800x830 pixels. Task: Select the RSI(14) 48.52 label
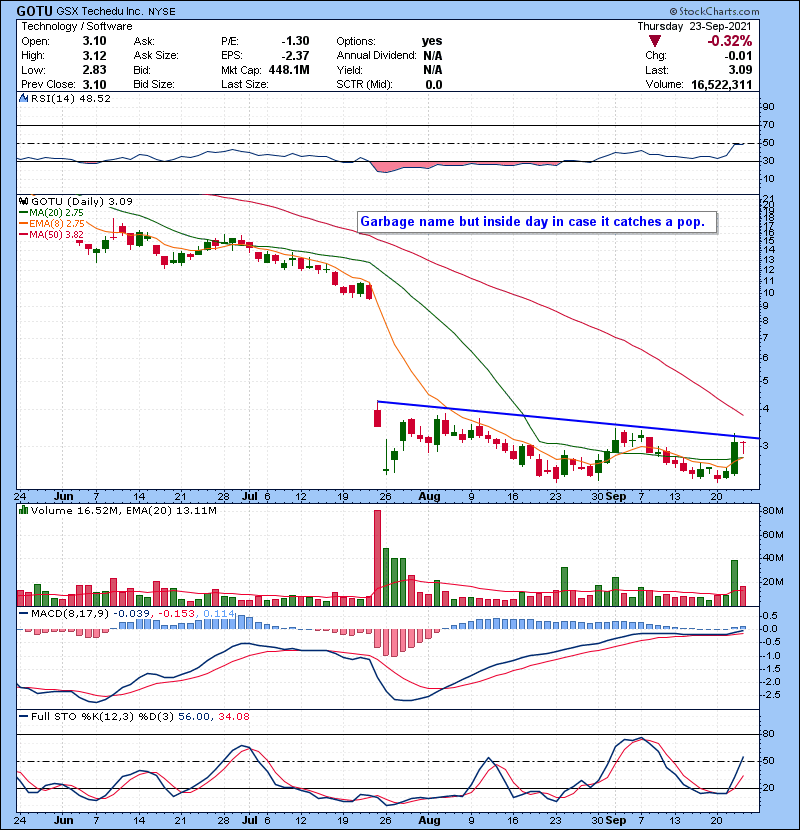(x=71, y=98)
